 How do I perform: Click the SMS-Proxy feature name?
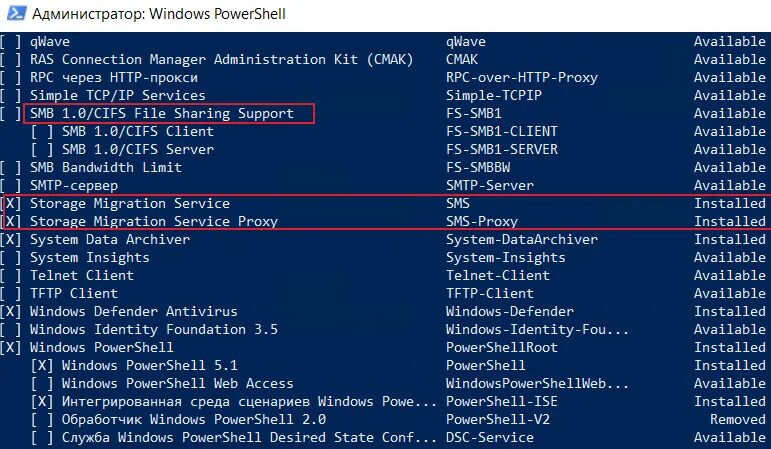482,222
